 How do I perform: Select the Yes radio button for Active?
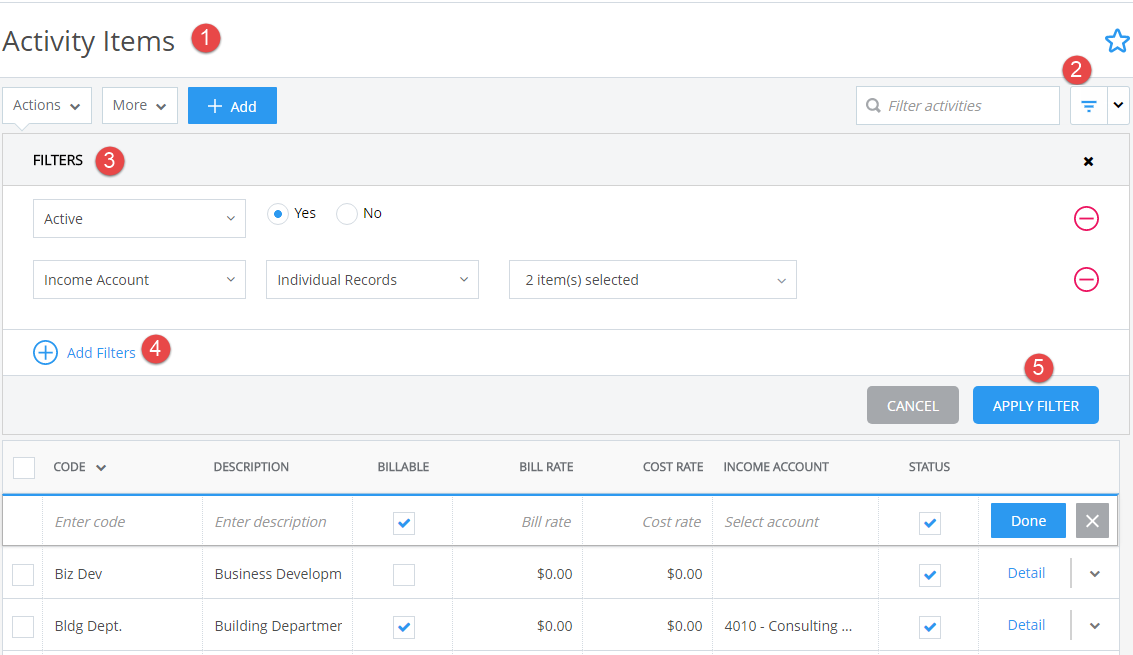pyautogui.click(x=277, y=213)
